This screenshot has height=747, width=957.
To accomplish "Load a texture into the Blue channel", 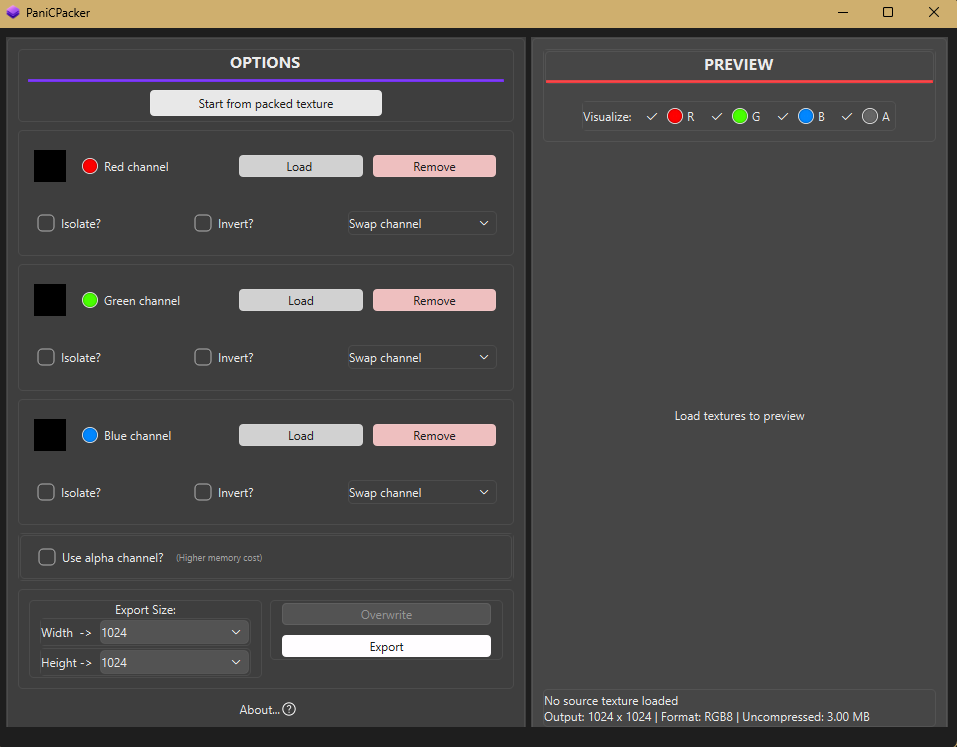I will [300, 435].
